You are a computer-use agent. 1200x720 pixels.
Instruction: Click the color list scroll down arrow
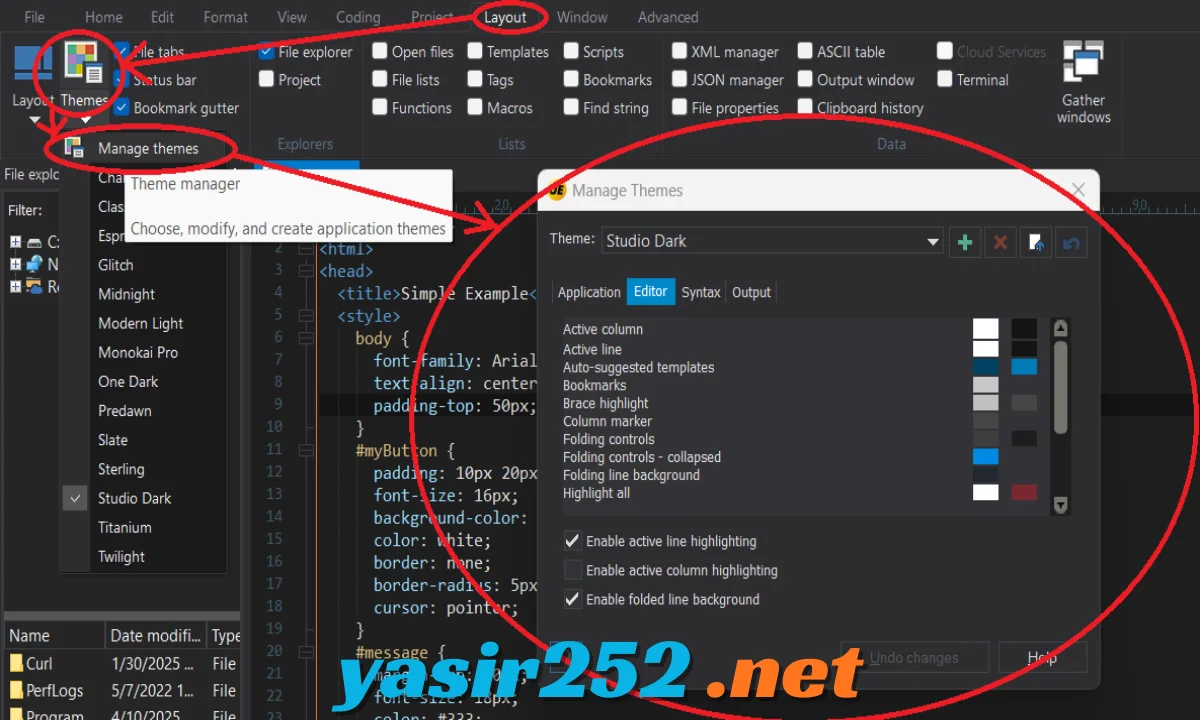[x=1061, y=505]
